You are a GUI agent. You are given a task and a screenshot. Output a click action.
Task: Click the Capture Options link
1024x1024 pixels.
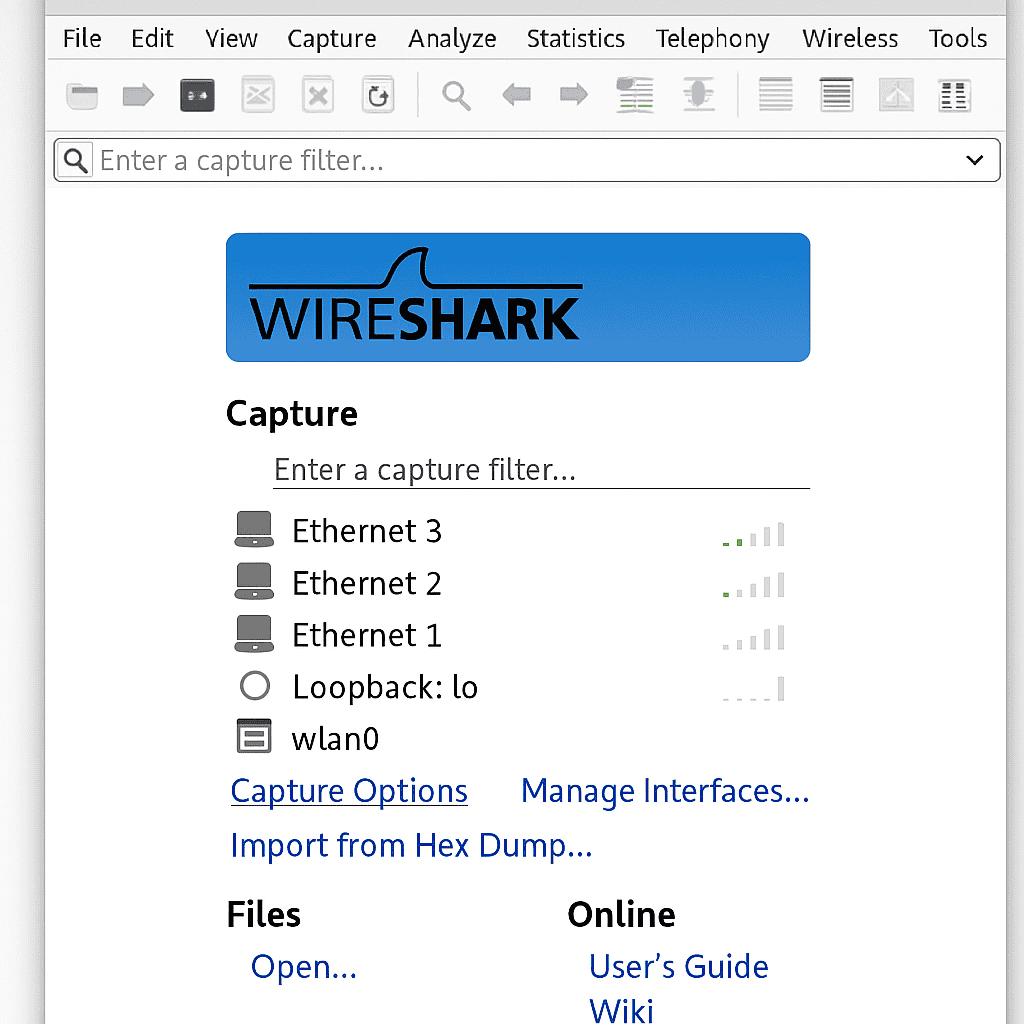point(349,791)
